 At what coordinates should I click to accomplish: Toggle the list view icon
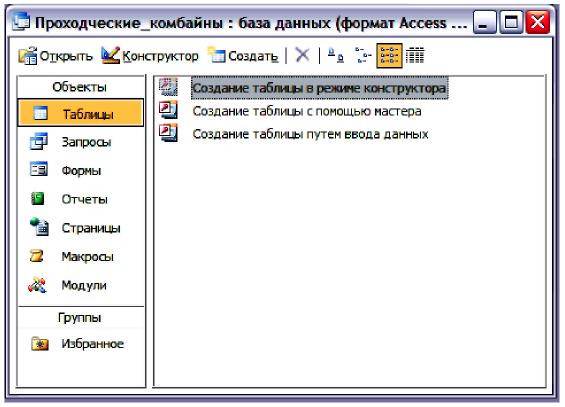point(389,55)
